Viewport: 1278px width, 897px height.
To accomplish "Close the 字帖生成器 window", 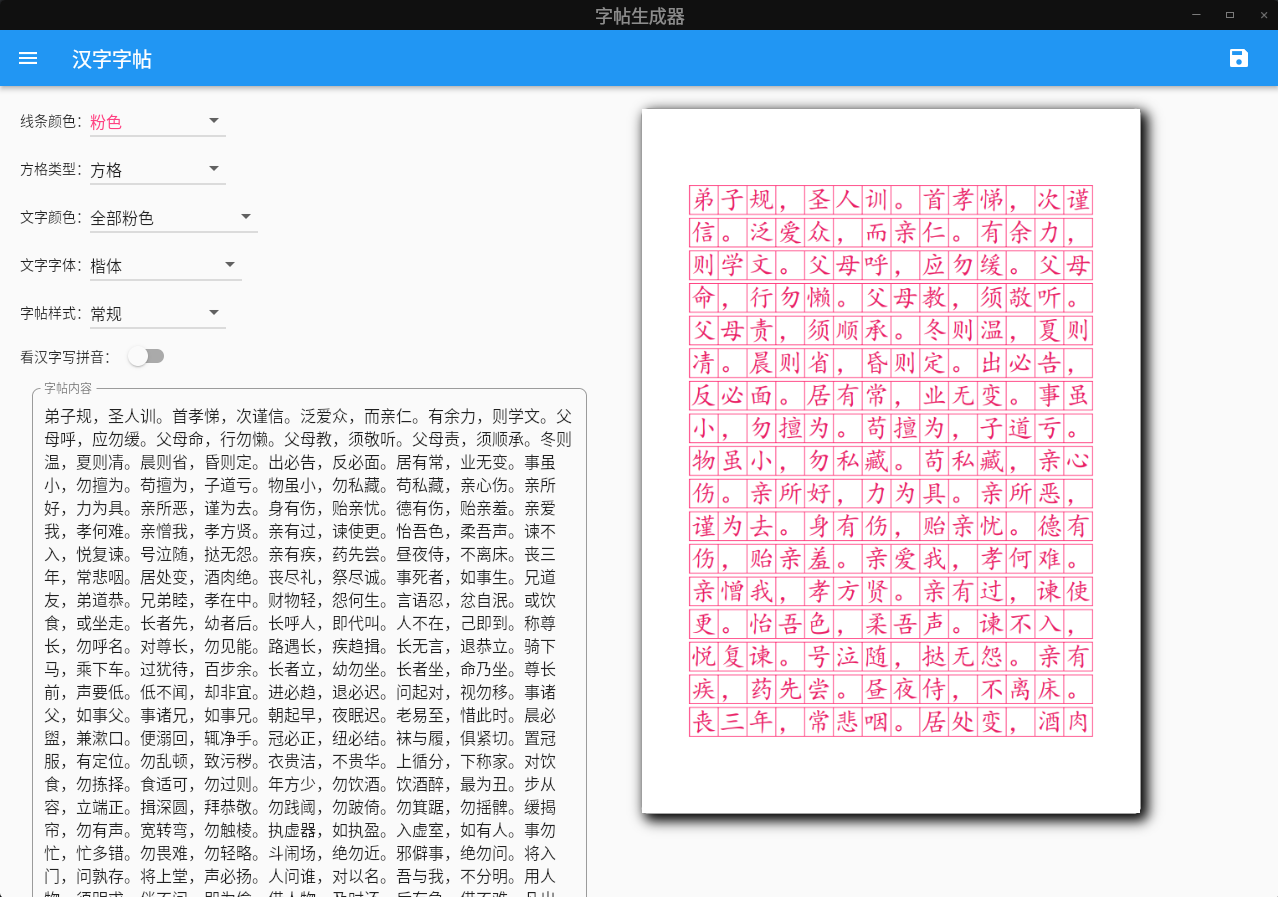I will [x=1262, y=14].
